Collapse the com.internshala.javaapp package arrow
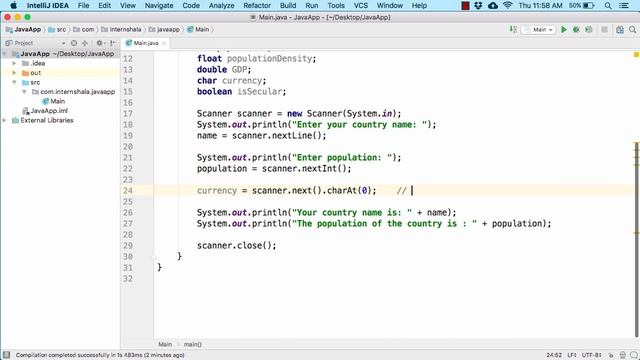Viewport: 640px width, 360px height. click(x=24, y=92)
